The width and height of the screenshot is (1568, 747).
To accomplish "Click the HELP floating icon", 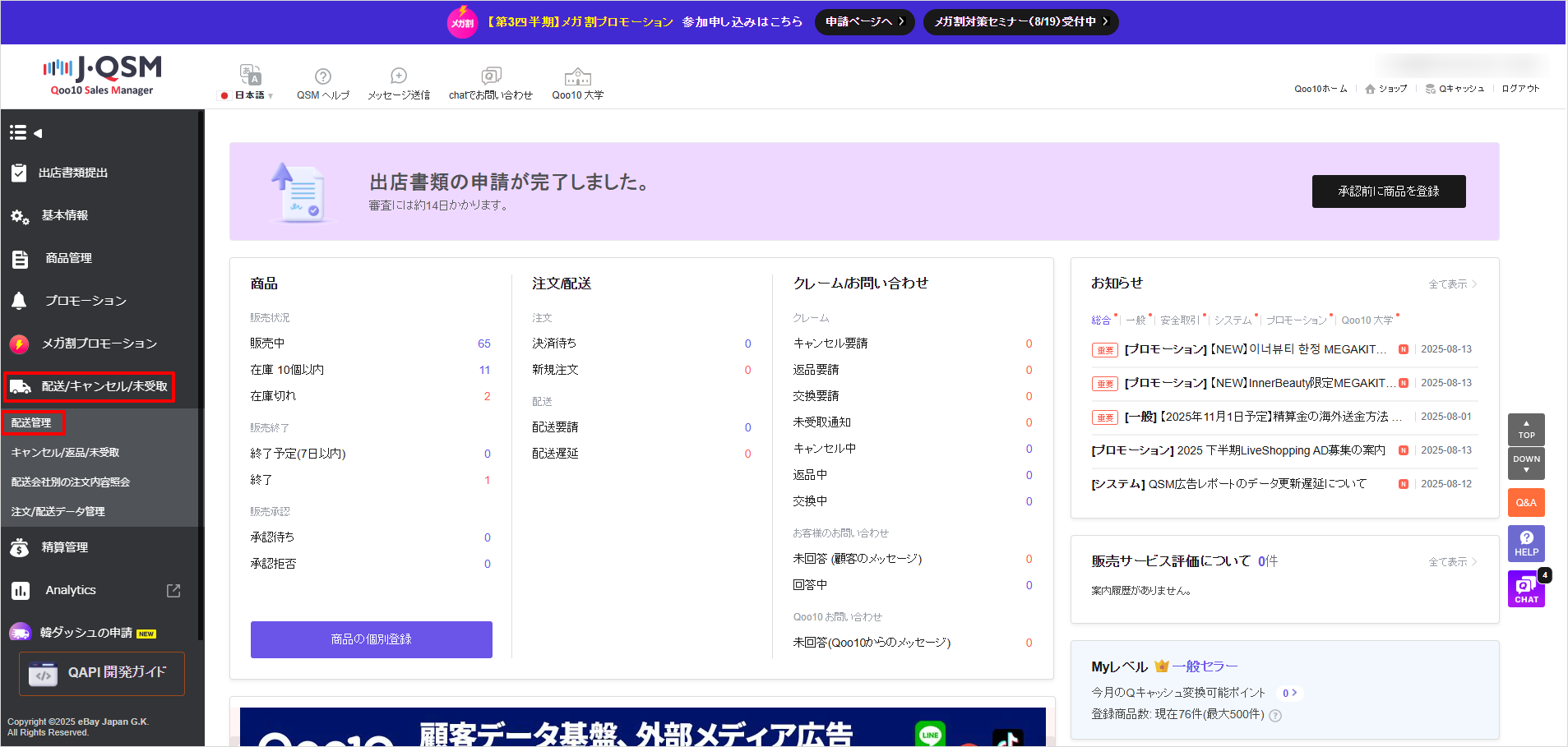I will point(1526,543).
